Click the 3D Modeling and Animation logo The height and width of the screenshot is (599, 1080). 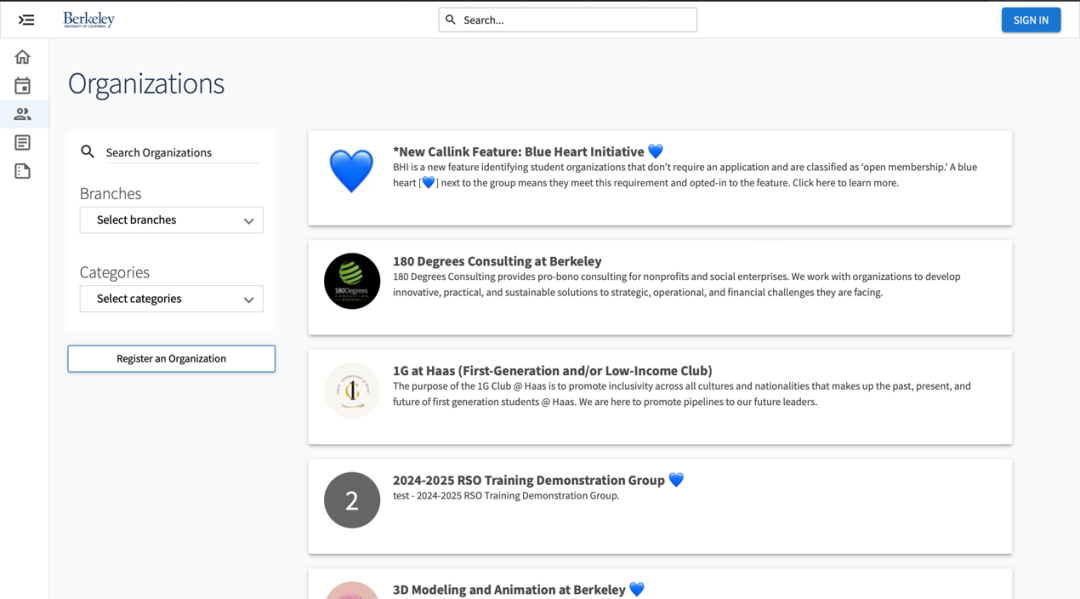coord(352,590)
